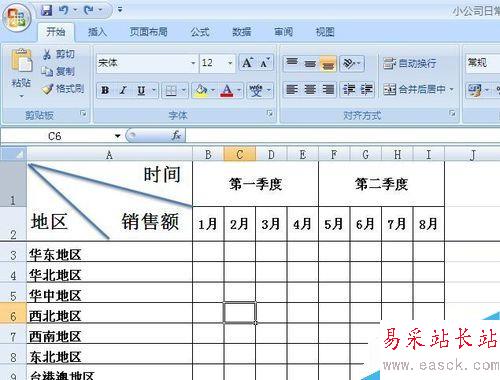Open 剪贴板 dialog launcher
Screen dimensions: 500x380
pos(83,114)
